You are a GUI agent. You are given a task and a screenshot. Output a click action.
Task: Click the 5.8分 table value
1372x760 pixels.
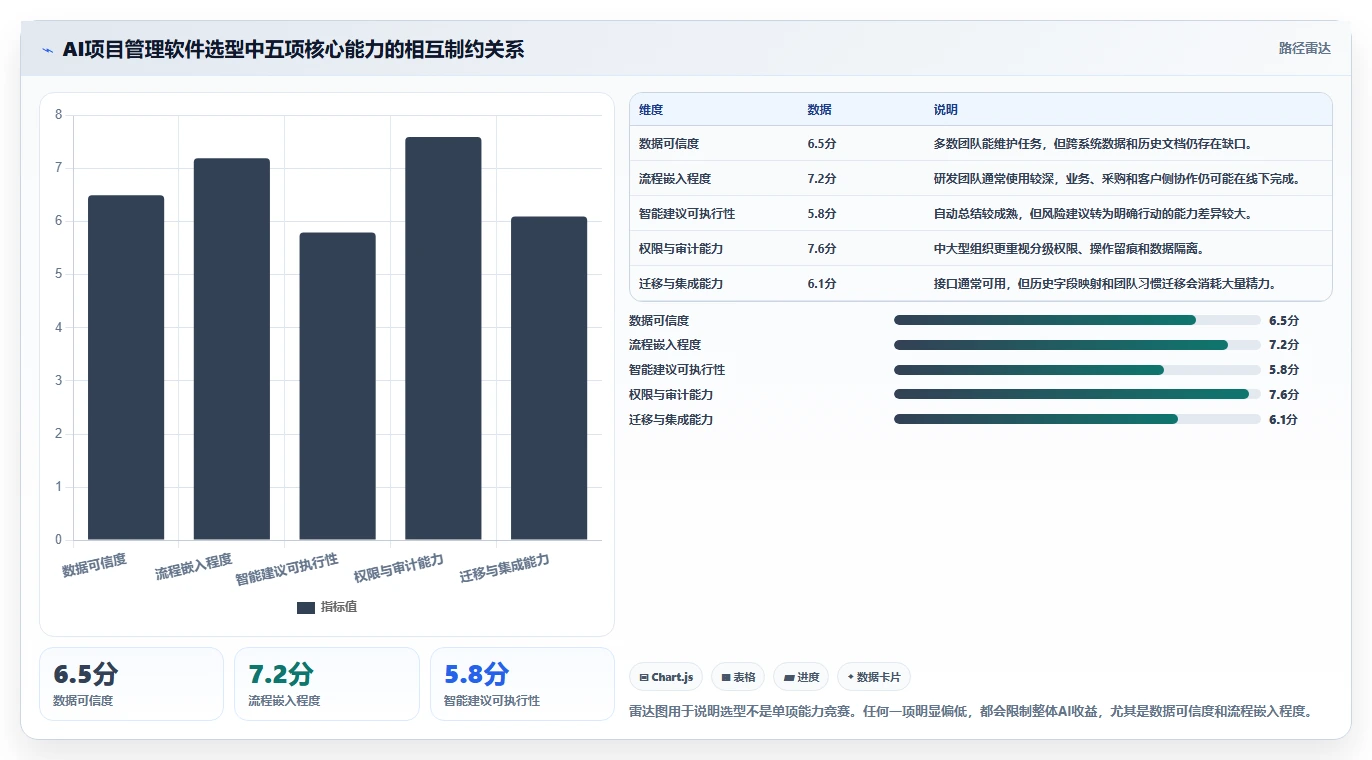pyautogui.click(x=822, y=214)
